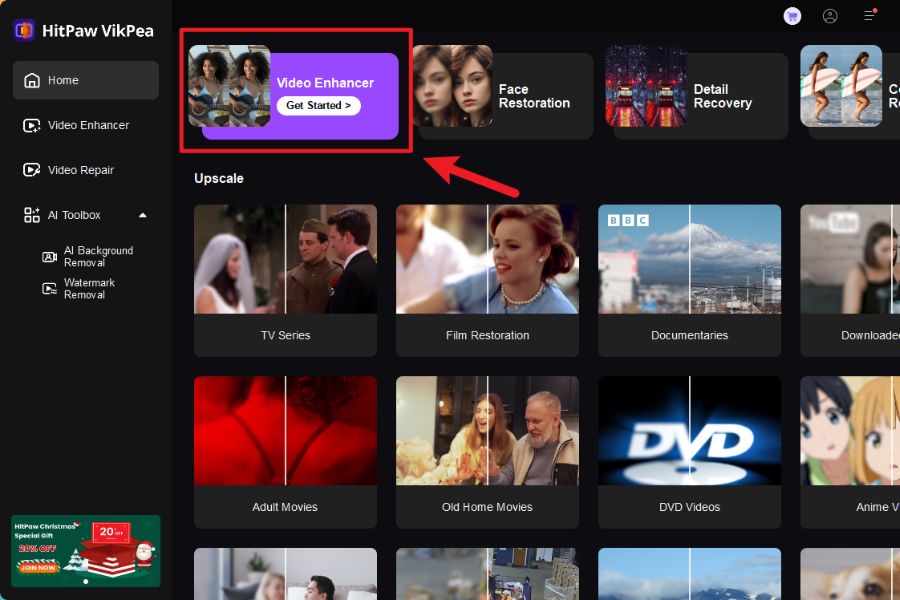900x600 pixels.
Task: Open the user account profile icon
Action: 830,16
